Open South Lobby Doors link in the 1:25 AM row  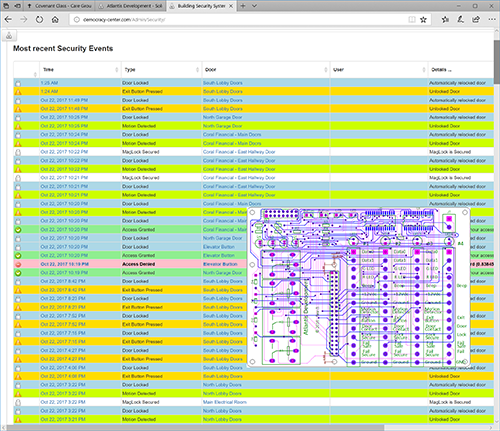coord(223,83)
